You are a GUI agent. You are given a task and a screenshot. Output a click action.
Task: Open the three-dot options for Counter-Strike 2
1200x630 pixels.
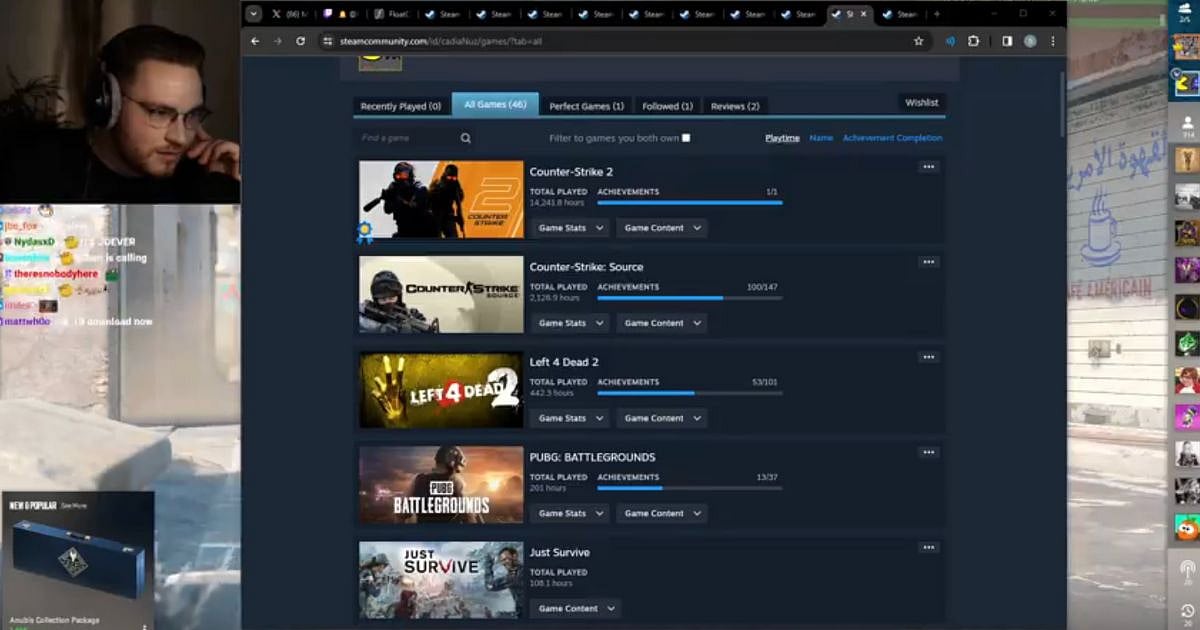pos(929,167)
